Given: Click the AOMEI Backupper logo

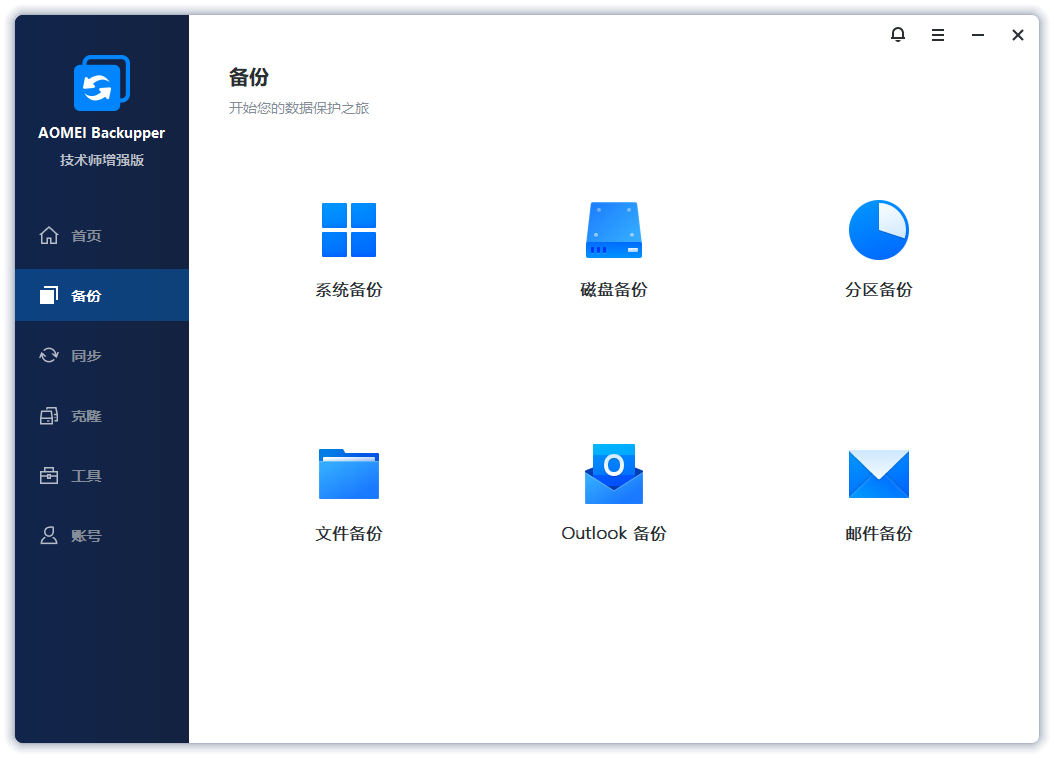Looking at the screenshot, I should [x=100, y=83].
